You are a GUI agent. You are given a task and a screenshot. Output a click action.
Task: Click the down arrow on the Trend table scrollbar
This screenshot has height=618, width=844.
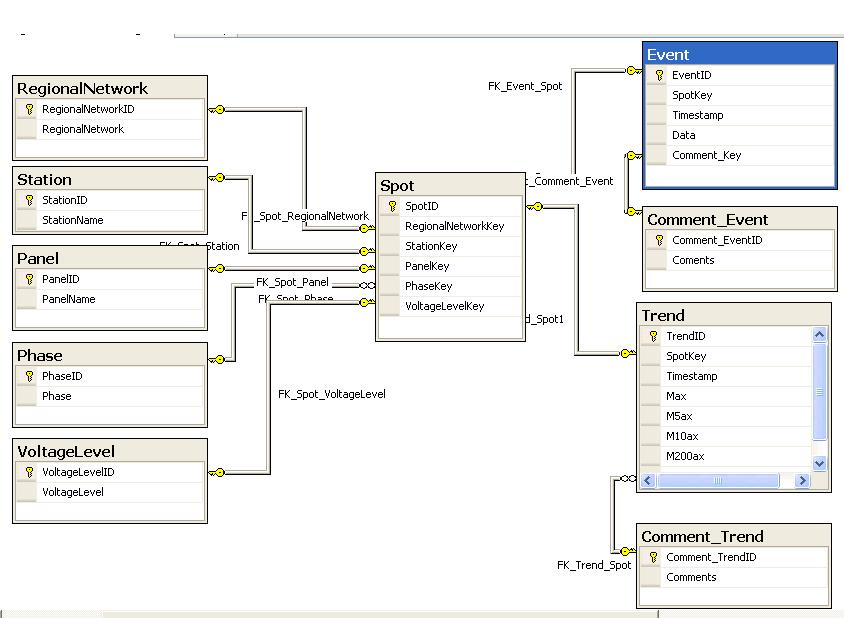click(818, 463)
